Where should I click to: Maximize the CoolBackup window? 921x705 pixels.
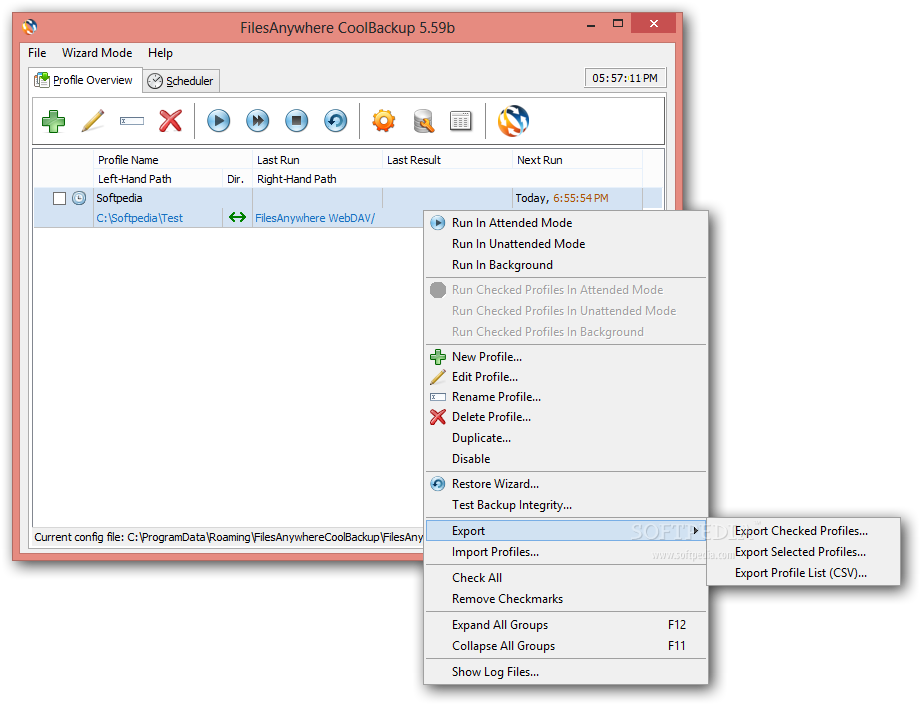(618, 24)
